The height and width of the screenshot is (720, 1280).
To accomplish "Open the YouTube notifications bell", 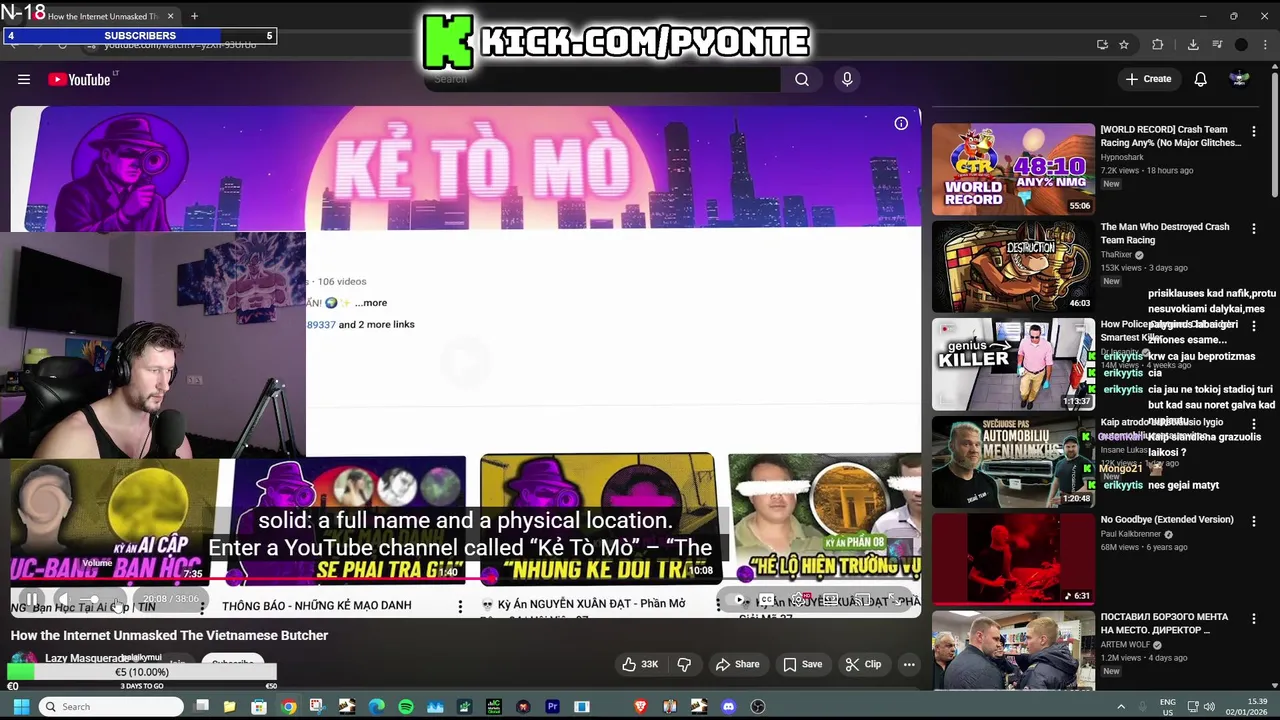I will point(1200,79).
